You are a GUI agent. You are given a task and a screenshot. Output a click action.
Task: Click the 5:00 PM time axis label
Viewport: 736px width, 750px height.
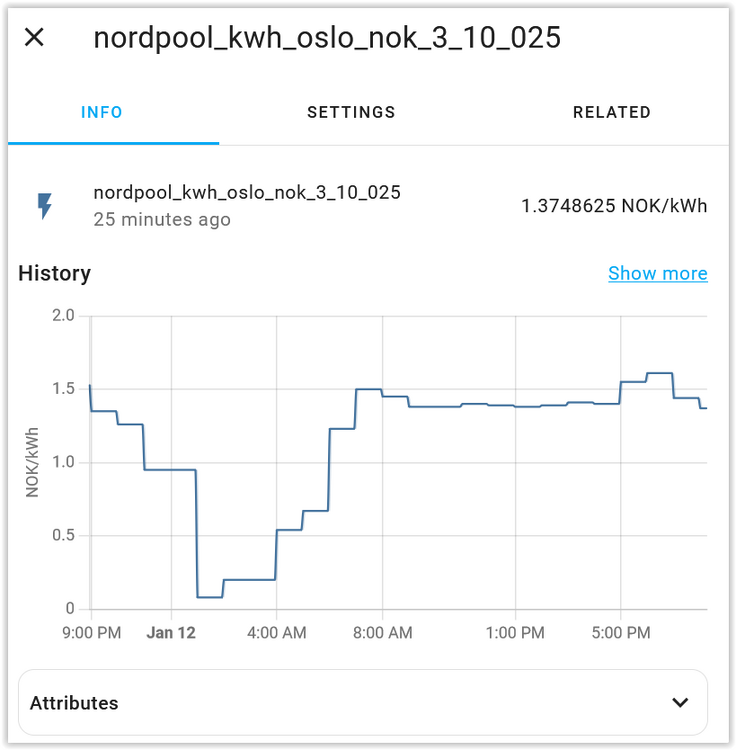[x=621, y=633]
